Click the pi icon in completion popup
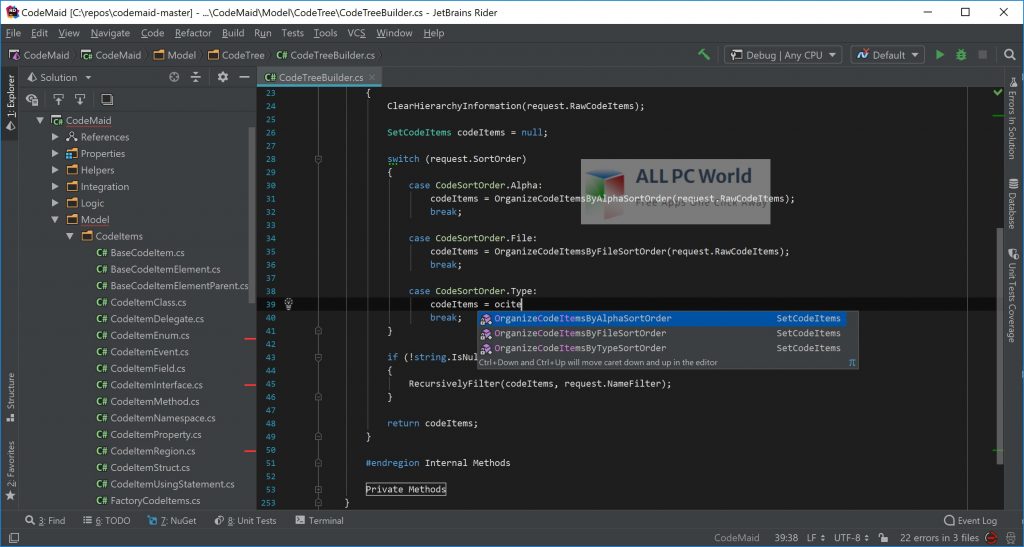 click(852, 362)
